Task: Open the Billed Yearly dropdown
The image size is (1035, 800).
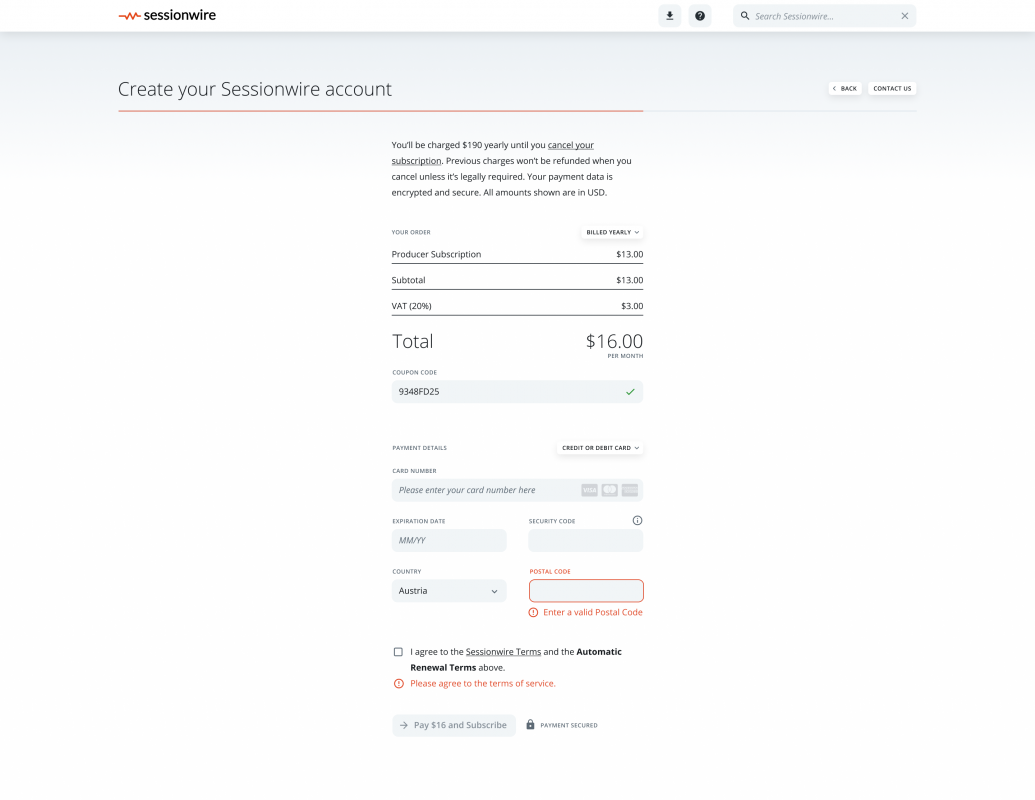Action: coord(612,232)
